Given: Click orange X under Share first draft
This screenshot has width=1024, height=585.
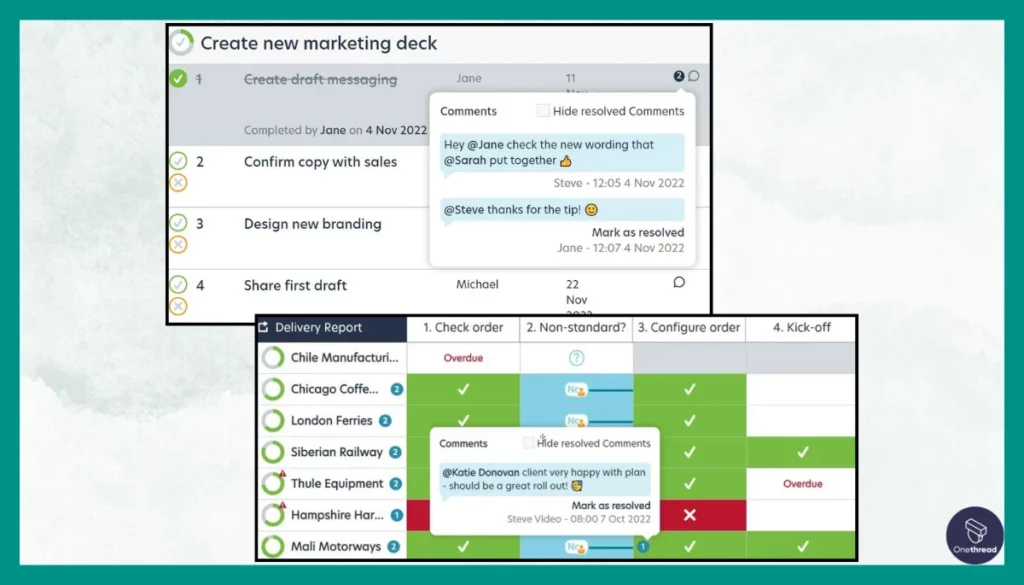Looking at the screenshot, I should pyautogui.click(x=178, y=306).
